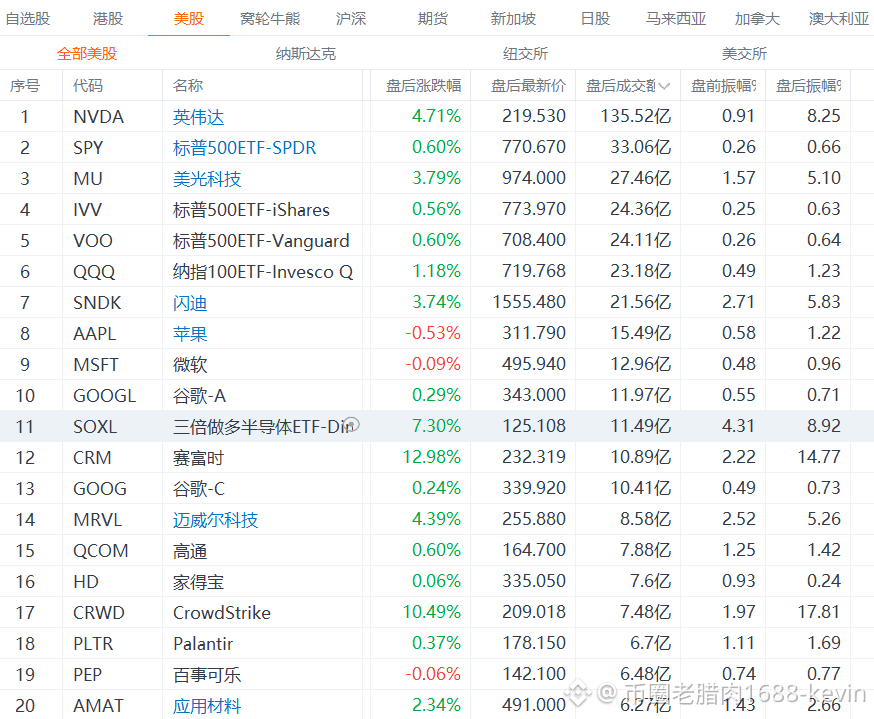Select the 全部美股 sub-tab
This screenshot has width=874, height=719.
pos(87,54)
